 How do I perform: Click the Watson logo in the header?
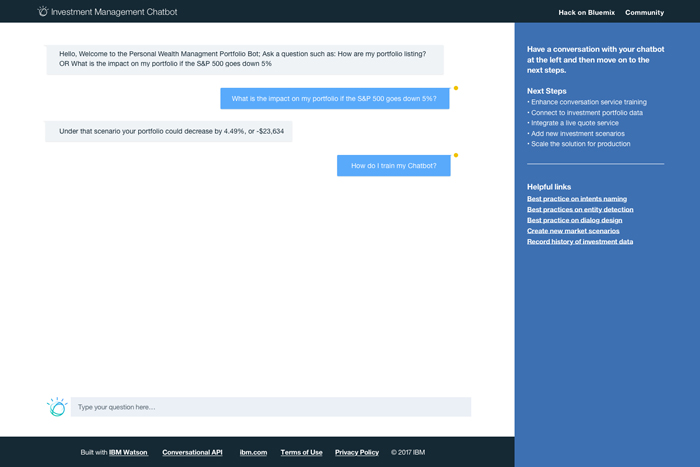tap(42, 11)
